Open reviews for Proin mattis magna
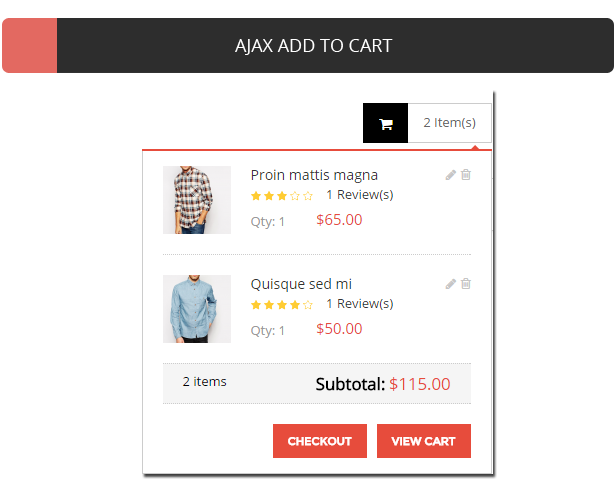This screenshot has height=497, width=616. click(359, 195)
